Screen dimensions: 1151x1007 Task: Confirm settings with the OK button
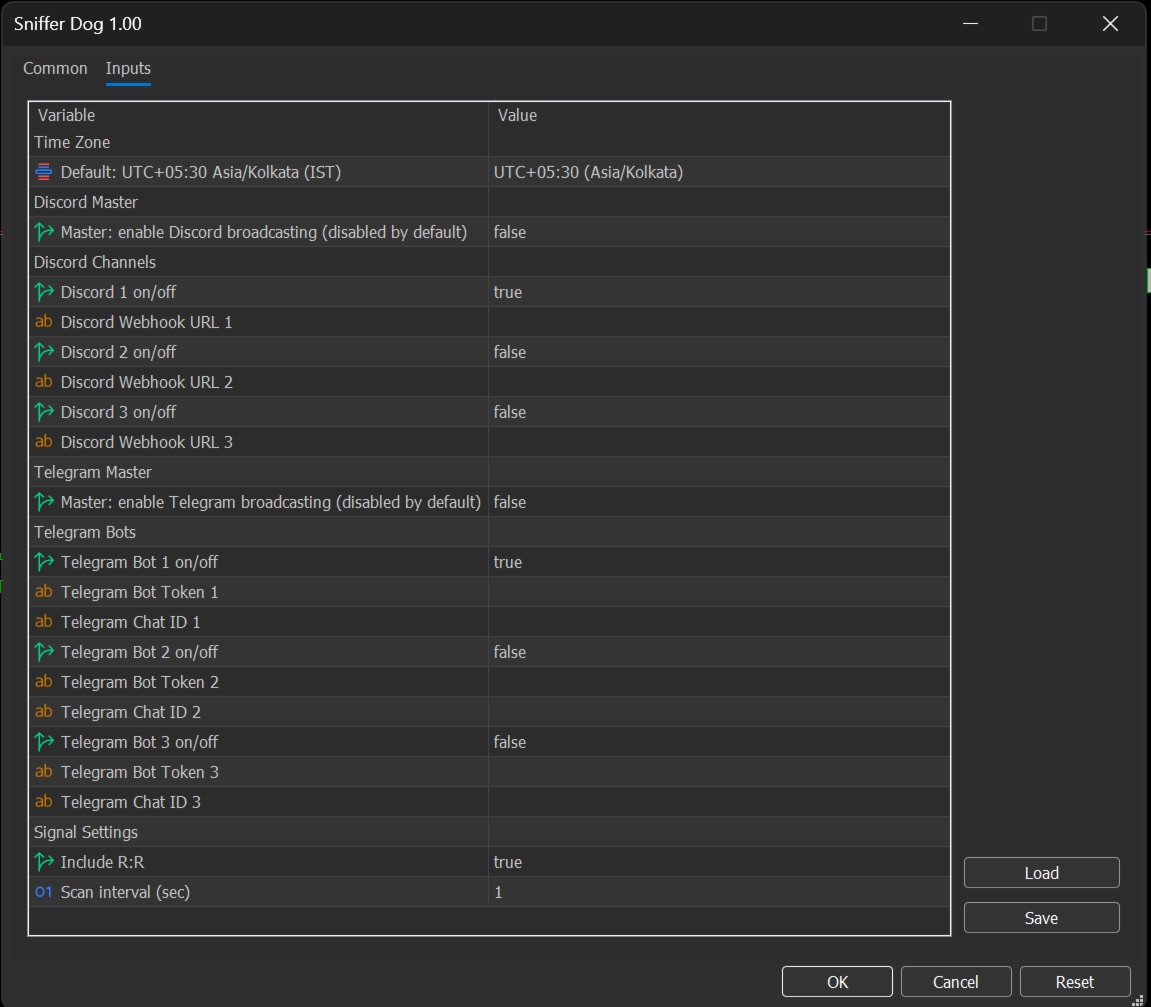pos(837,982)
